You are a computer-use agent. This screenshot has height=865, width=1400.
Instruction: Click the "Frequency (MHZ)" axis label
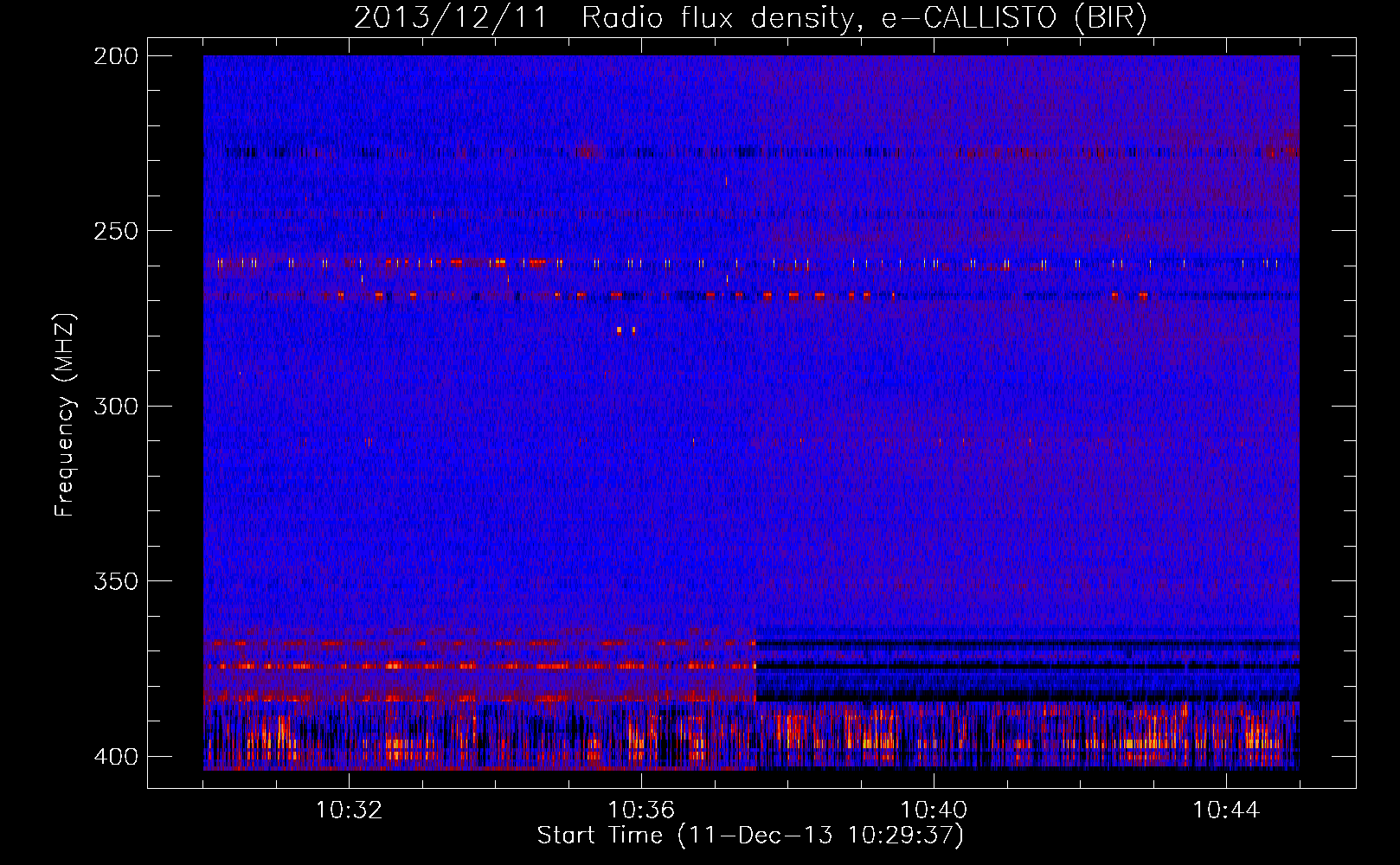(65, 415)
